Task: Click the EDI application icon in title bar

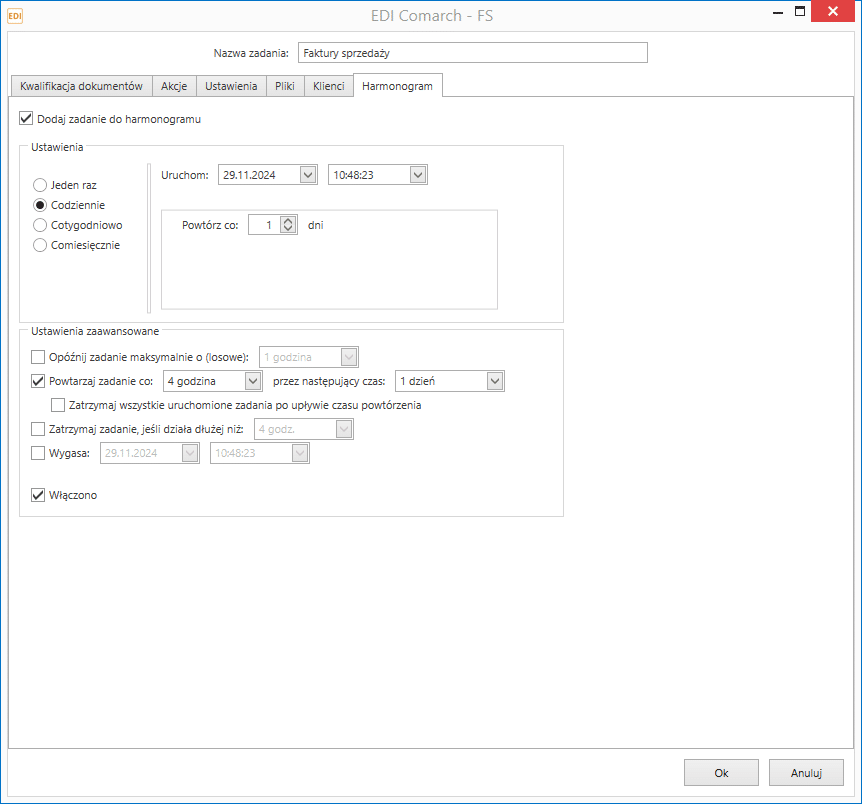Action: (15, 16)
